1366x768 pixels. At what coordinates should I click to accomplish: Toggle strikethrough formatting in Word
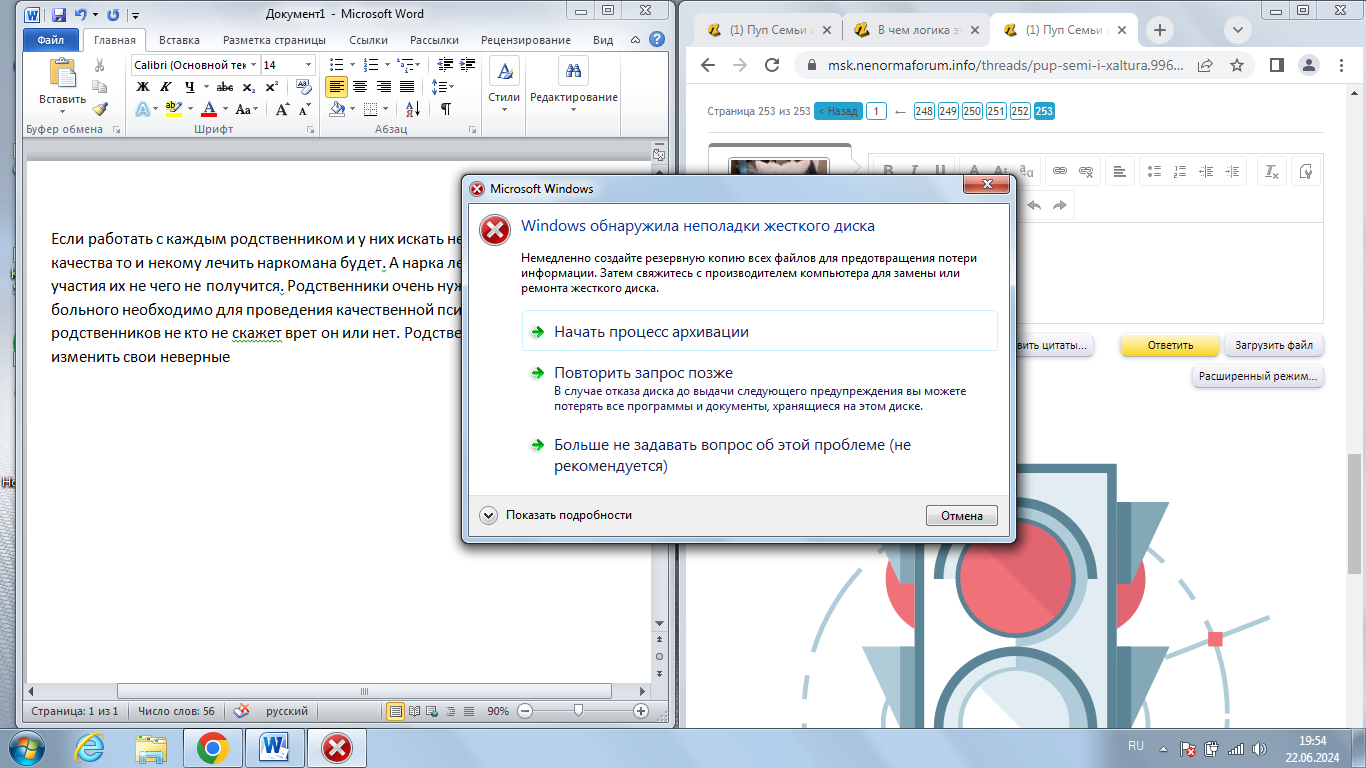[225, 87]
